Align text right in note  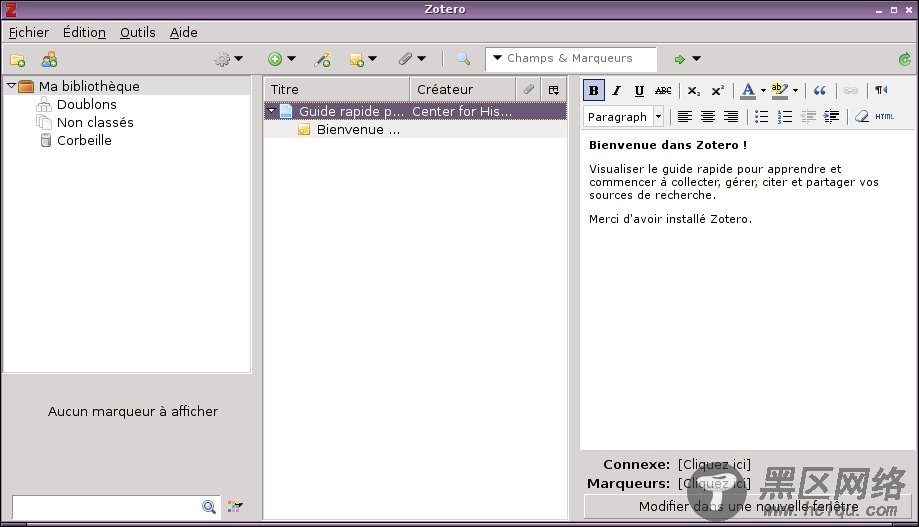coord(730,117)
